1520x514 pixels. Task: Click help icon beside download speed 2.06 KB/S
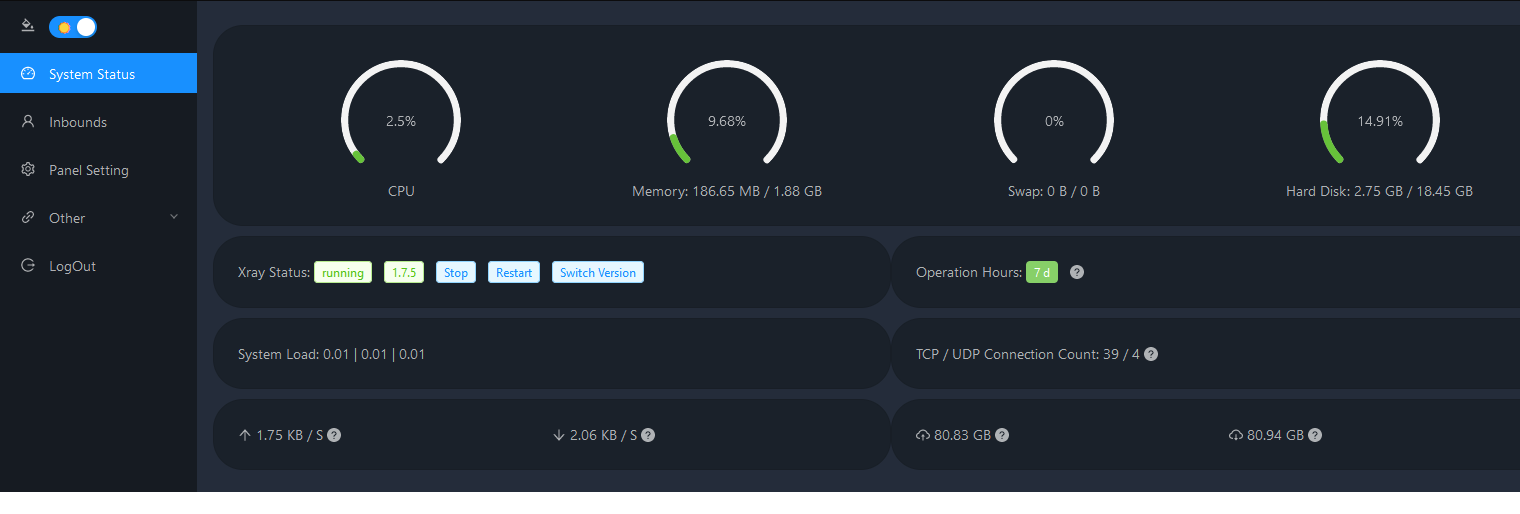pyautogui.click(x=648, y=435)
